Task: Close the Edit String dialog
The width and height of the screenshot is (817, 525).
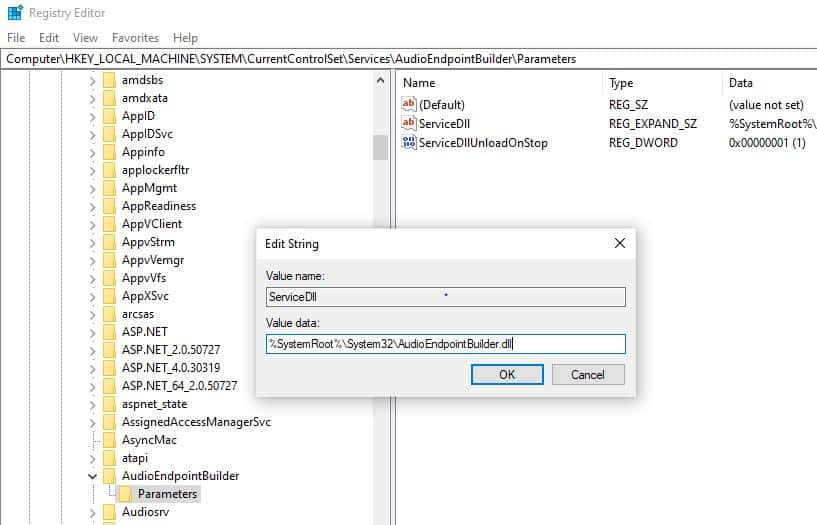Action: [620, 243]
